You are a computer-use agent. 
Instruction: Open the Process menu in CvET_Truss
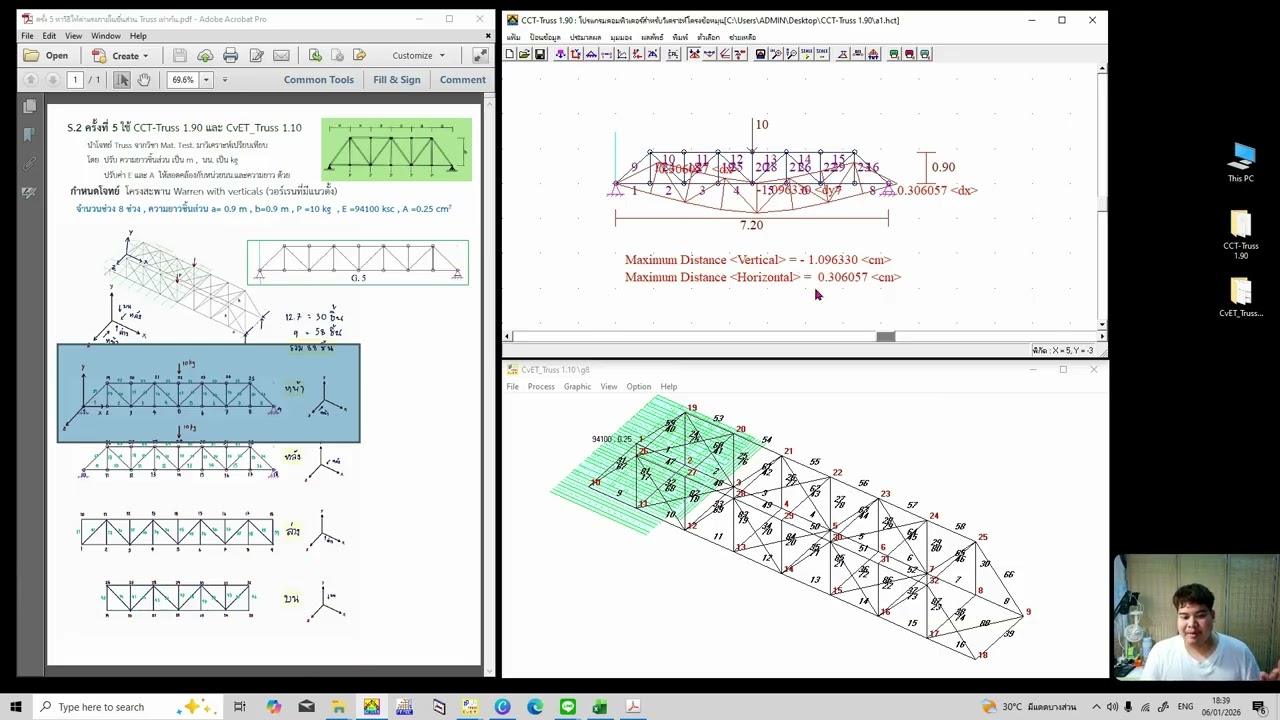tap(541, 387)
